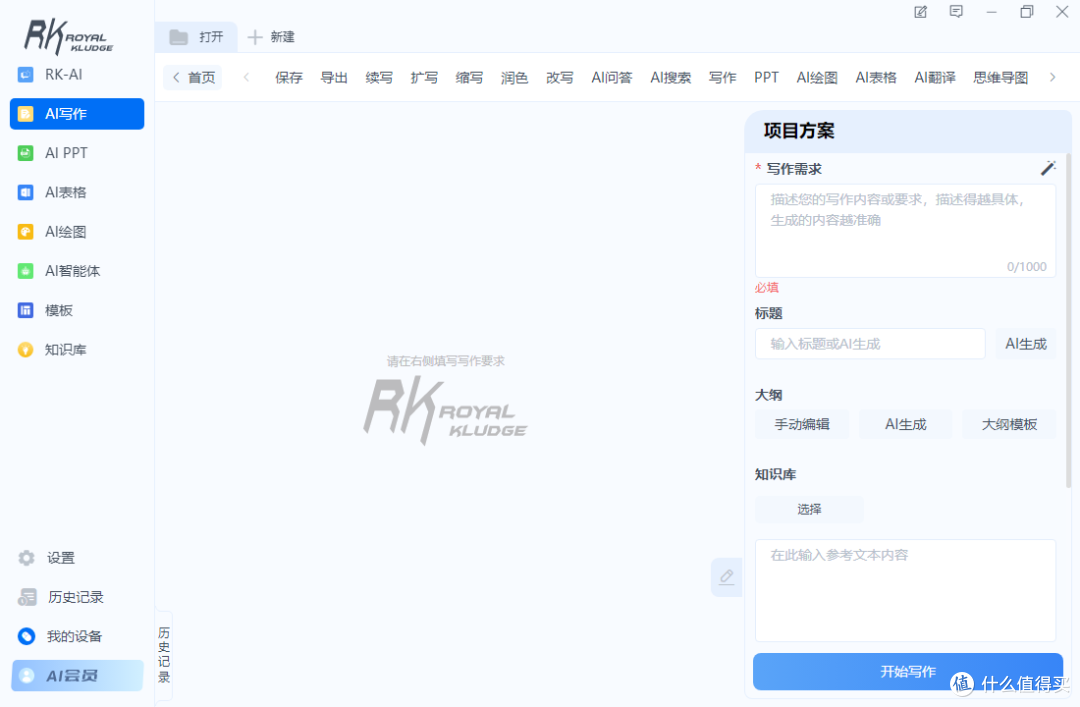This screenshot has width=1080, height=707.
Task: Open the AI PPT sidebar icon
Action: (x=25, y=153)
